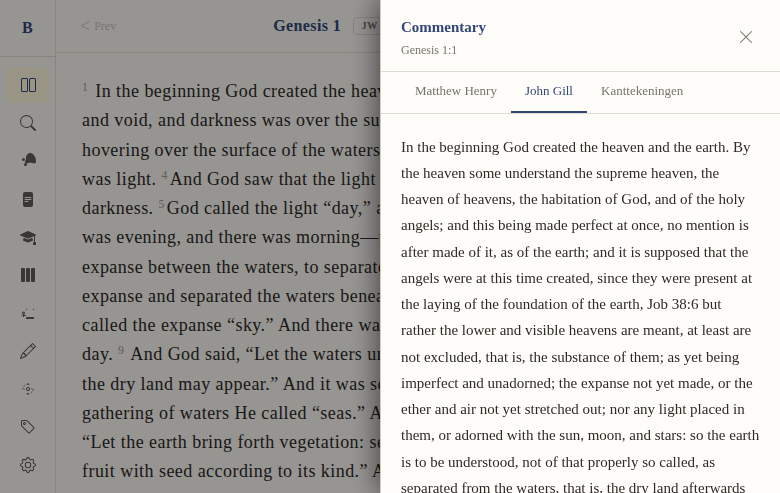
Task: Open the graduation cap study icon
Action: pos(28,237)
